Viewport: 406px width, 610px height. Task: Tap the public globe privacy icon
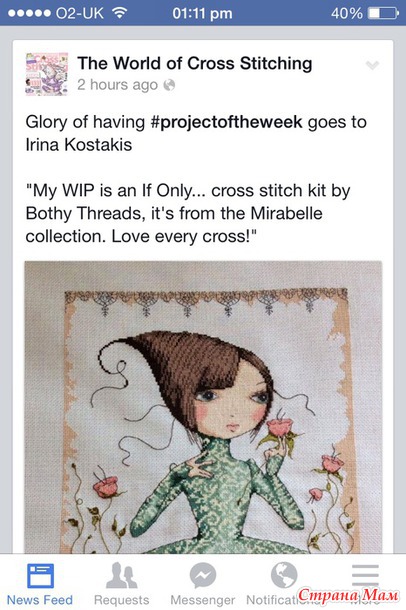pos(169,85)
